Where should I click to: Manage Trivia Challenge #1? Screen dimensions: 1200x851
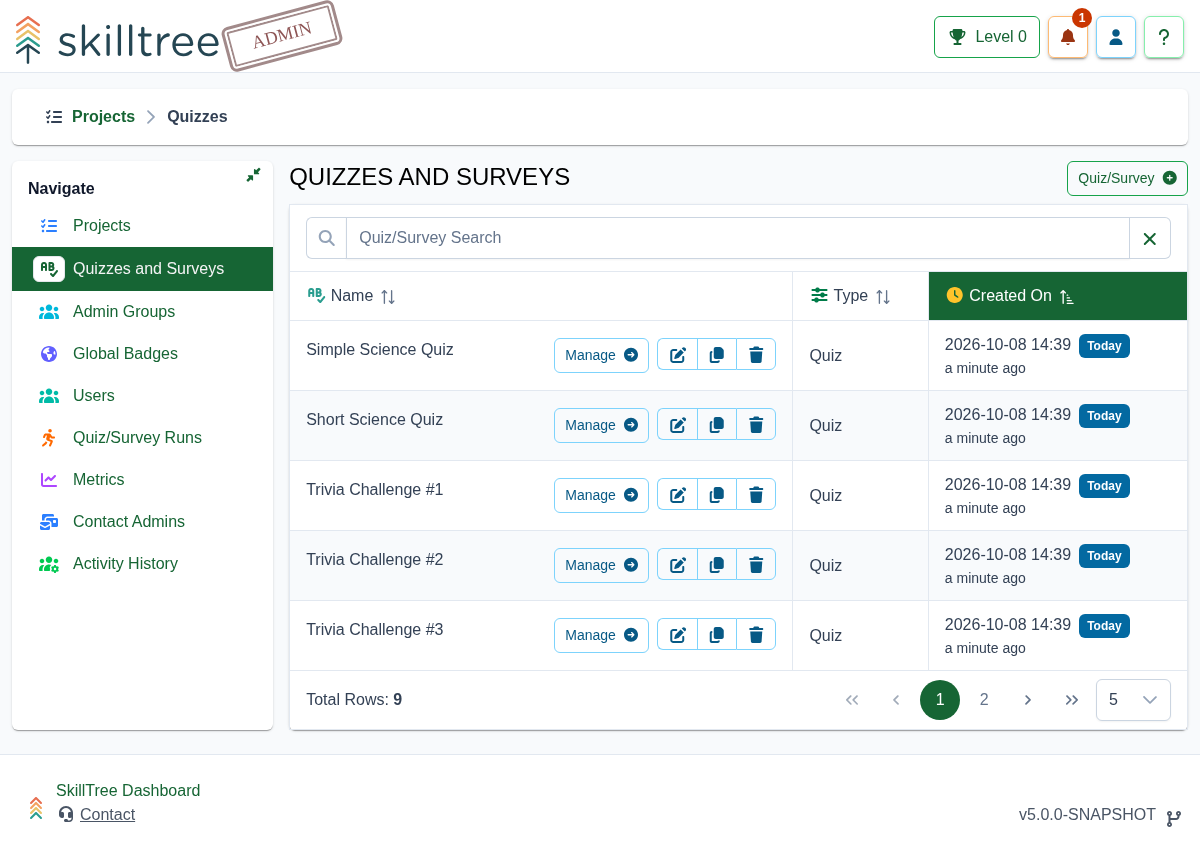point(601,495)
